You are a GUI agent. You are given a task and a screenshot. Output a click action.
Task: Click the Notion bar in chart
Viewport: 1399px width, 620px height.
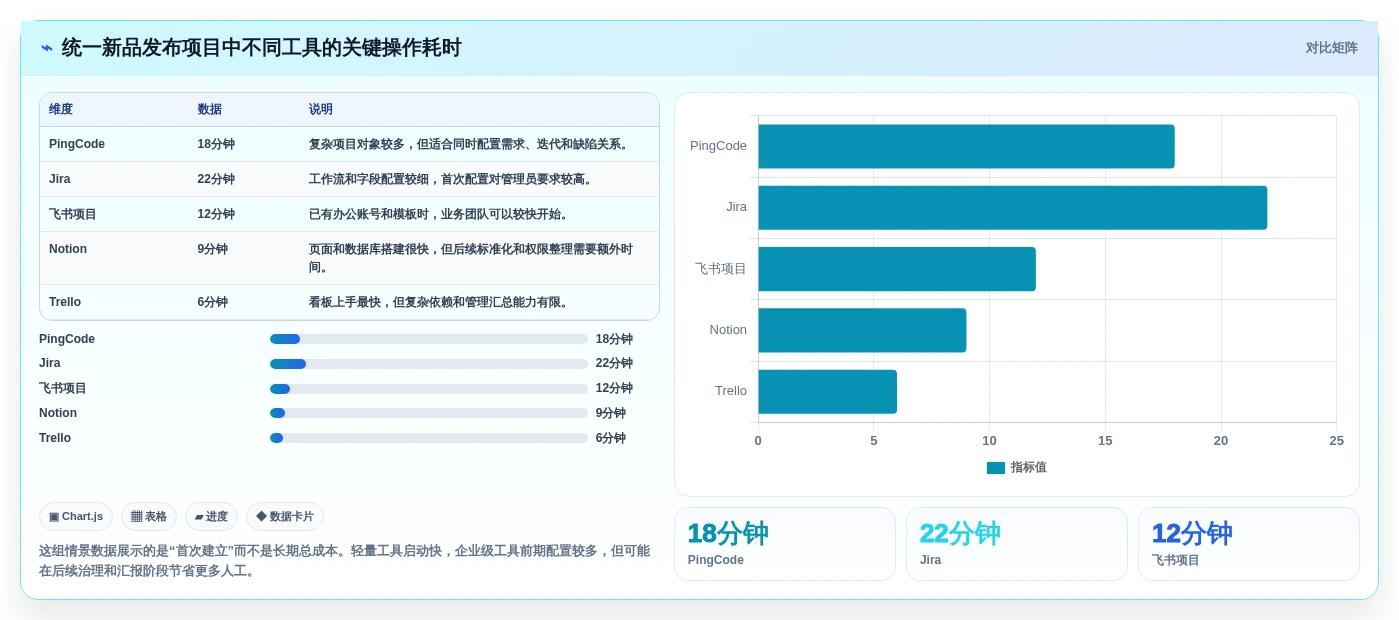(x=862, y=330)
